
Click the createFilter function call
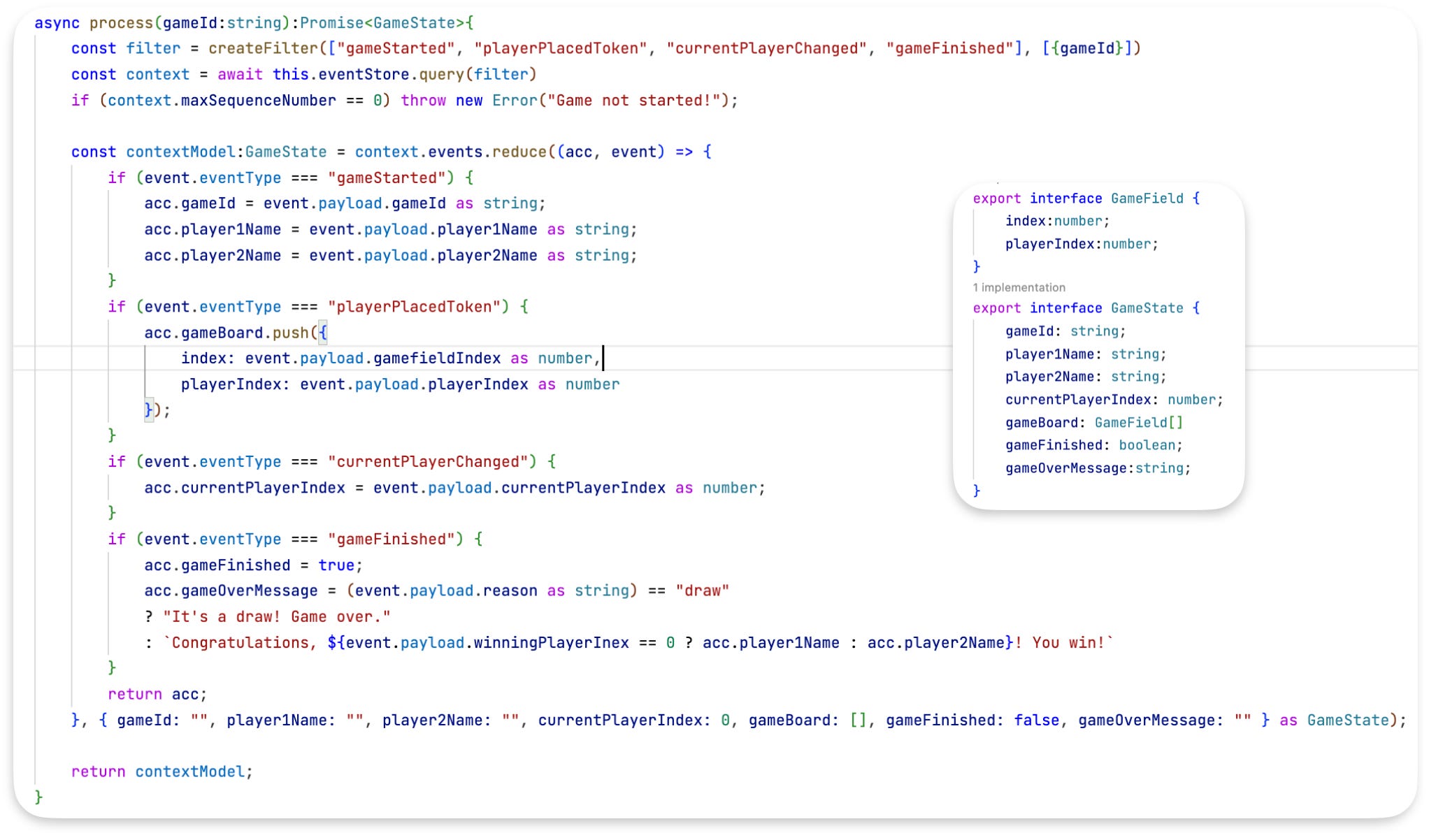coord(263,48)
